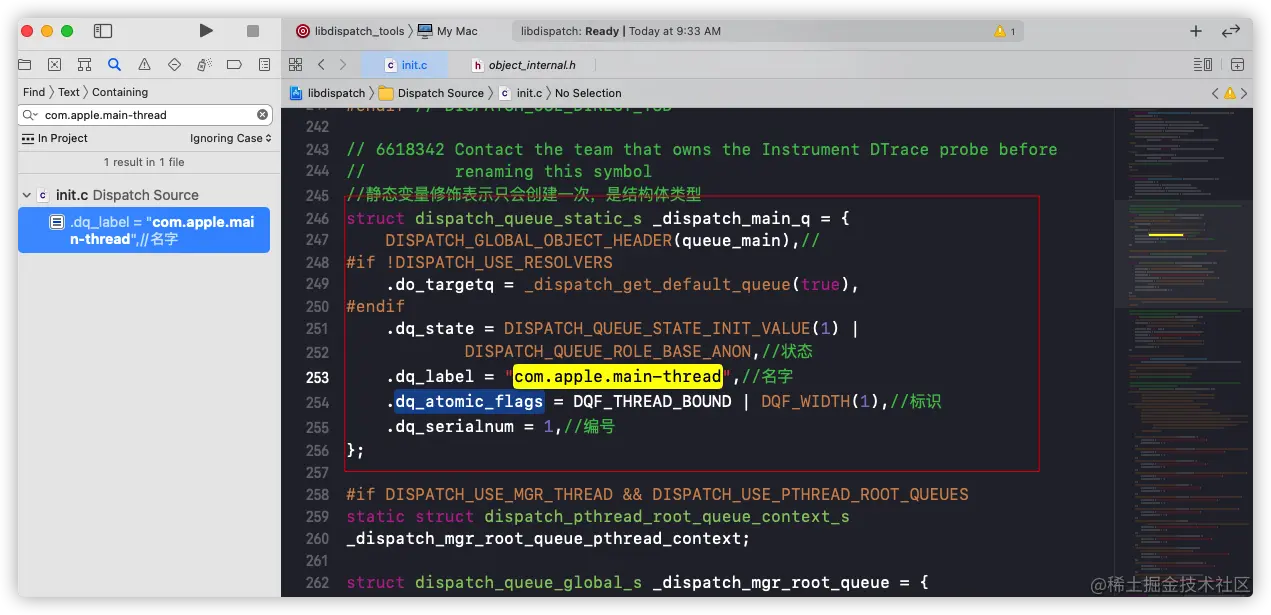Change the Text search type
The height and width of the screenshot is (615, 1271).
tap(69, 92)
